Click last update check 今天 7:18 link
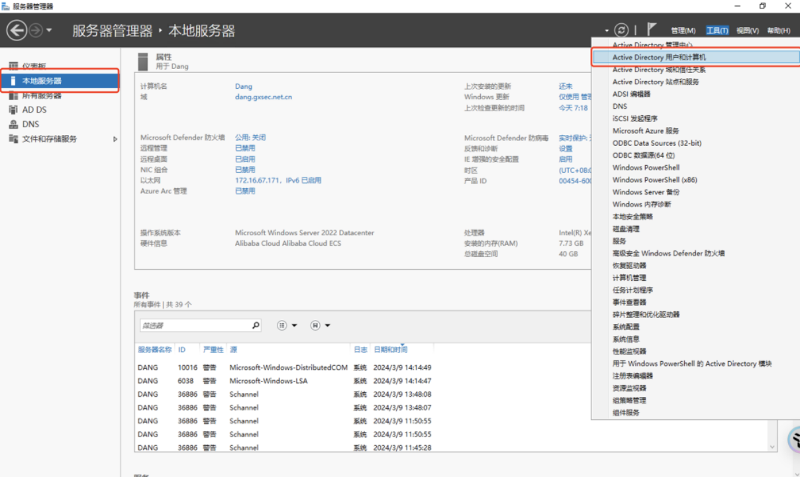The height and width of the screenshot is (477, 800). tap(573, 108)
